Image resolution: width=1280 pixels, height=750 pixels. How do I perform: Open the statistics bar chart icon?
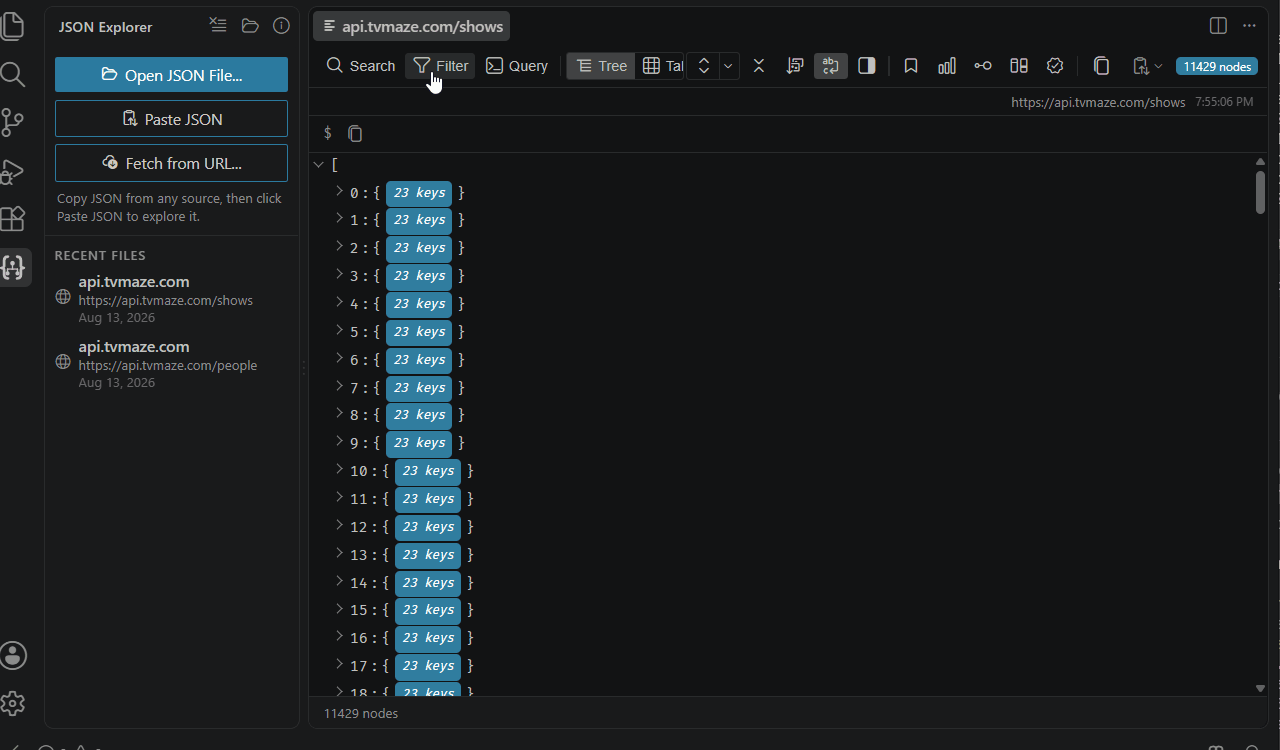point(947,66)
